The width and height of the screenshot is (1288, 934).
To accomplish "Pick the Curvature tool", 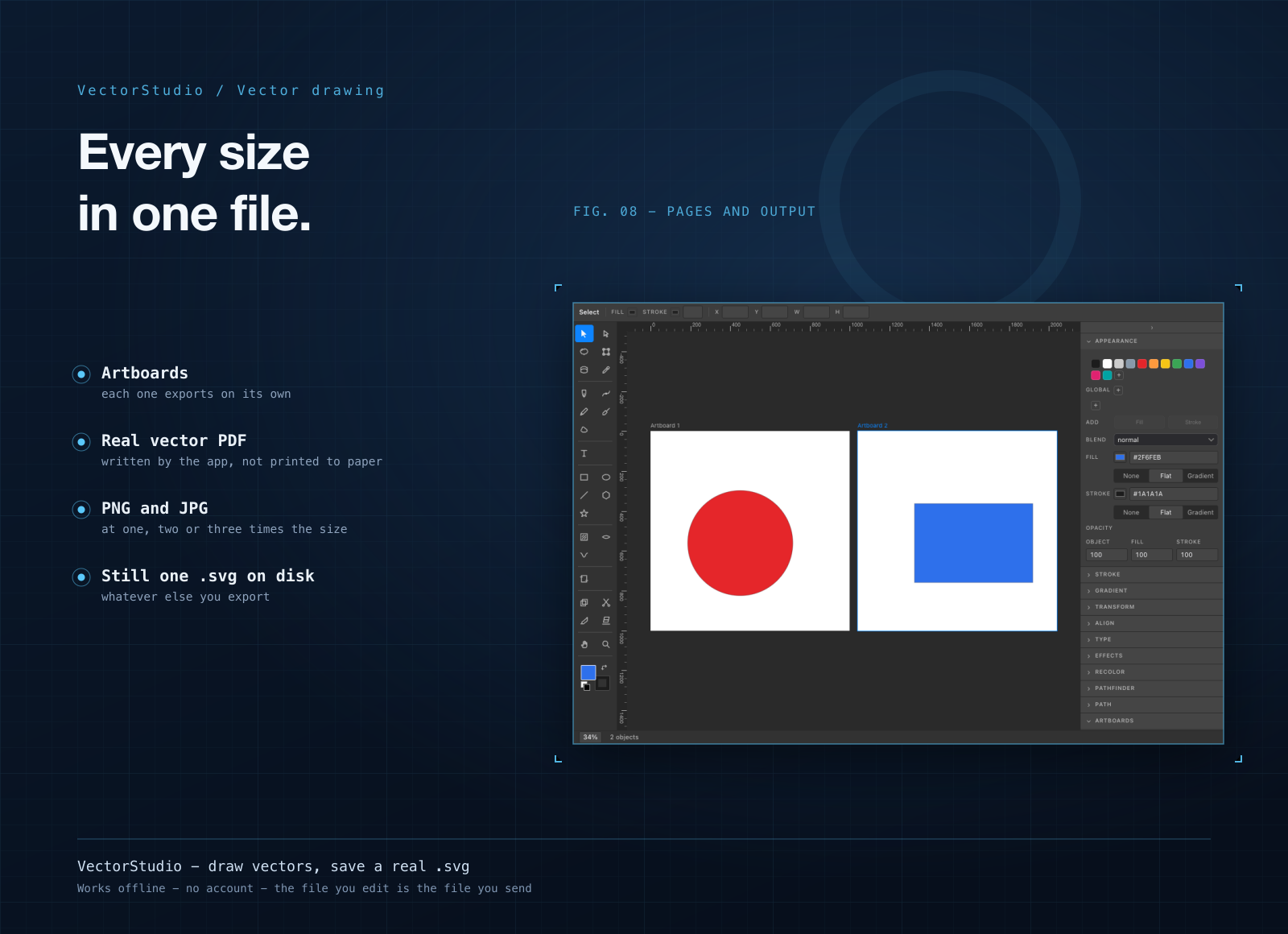I will (606, 393).
